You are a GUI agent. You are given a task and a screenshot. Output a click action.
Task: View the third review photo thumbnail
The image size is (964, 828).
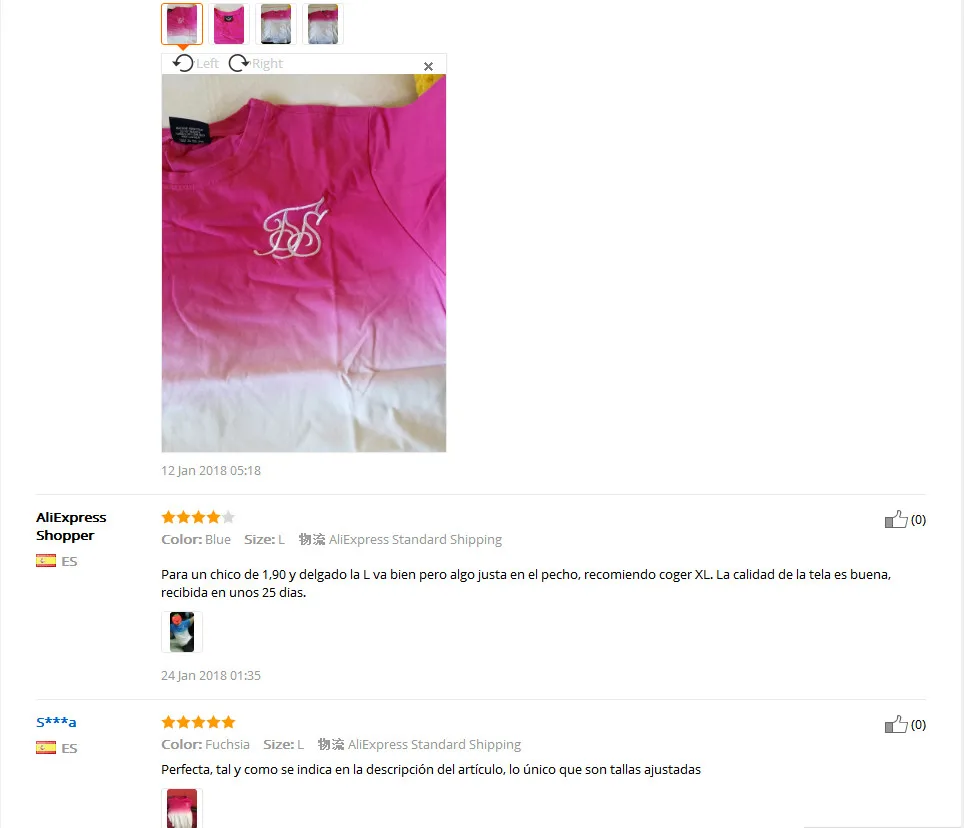pos(276,24)
